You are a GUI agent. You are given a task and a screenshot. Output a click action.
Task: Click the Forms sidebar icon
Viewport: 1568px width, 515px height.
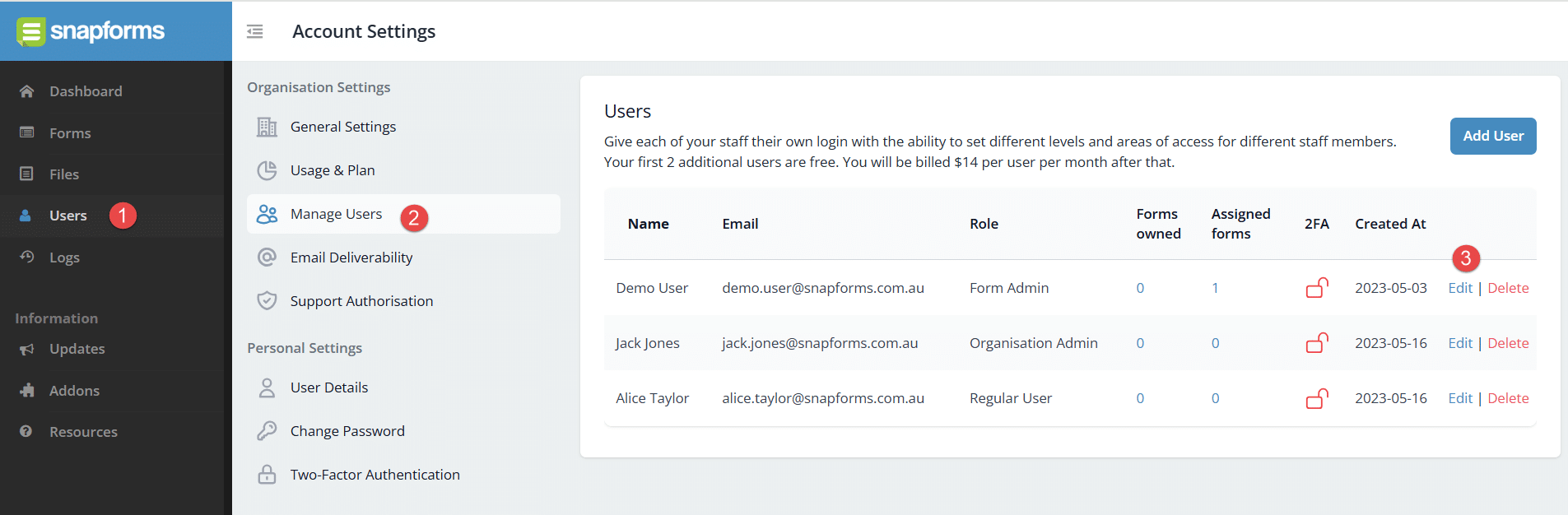(x=27, y=132)
